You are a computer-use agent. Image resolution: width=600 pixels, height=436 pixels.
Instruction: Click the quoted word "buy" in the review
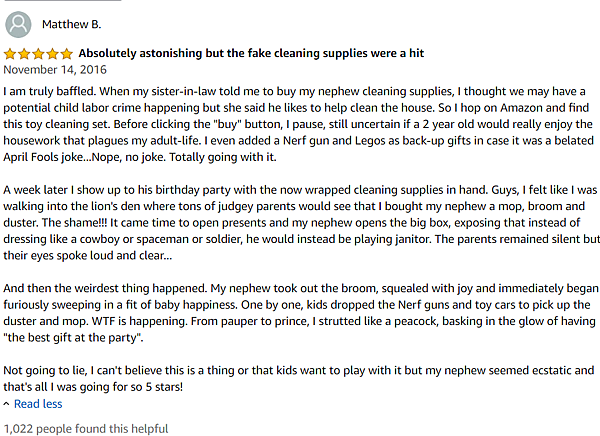click(228, 124)
